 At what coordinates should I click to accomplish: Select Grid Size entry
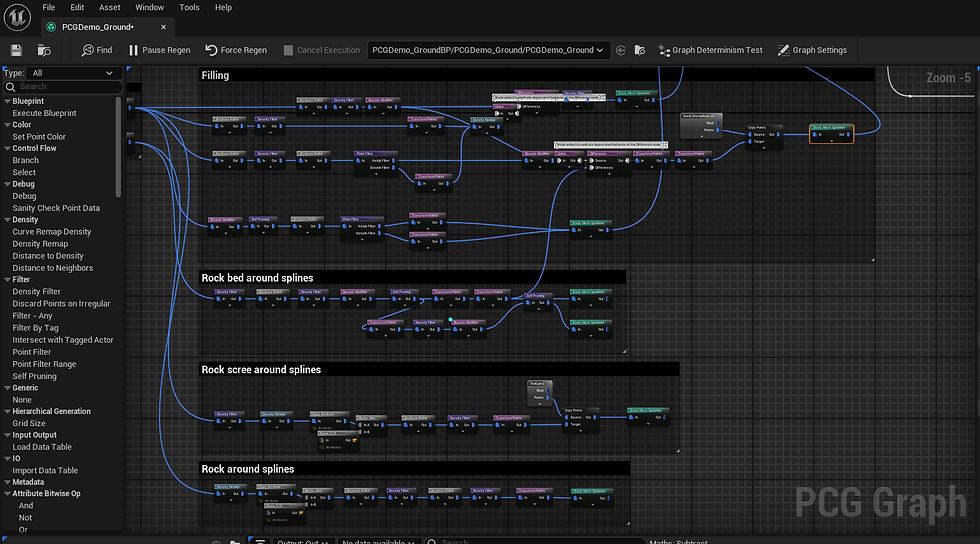tap(29, 423)
